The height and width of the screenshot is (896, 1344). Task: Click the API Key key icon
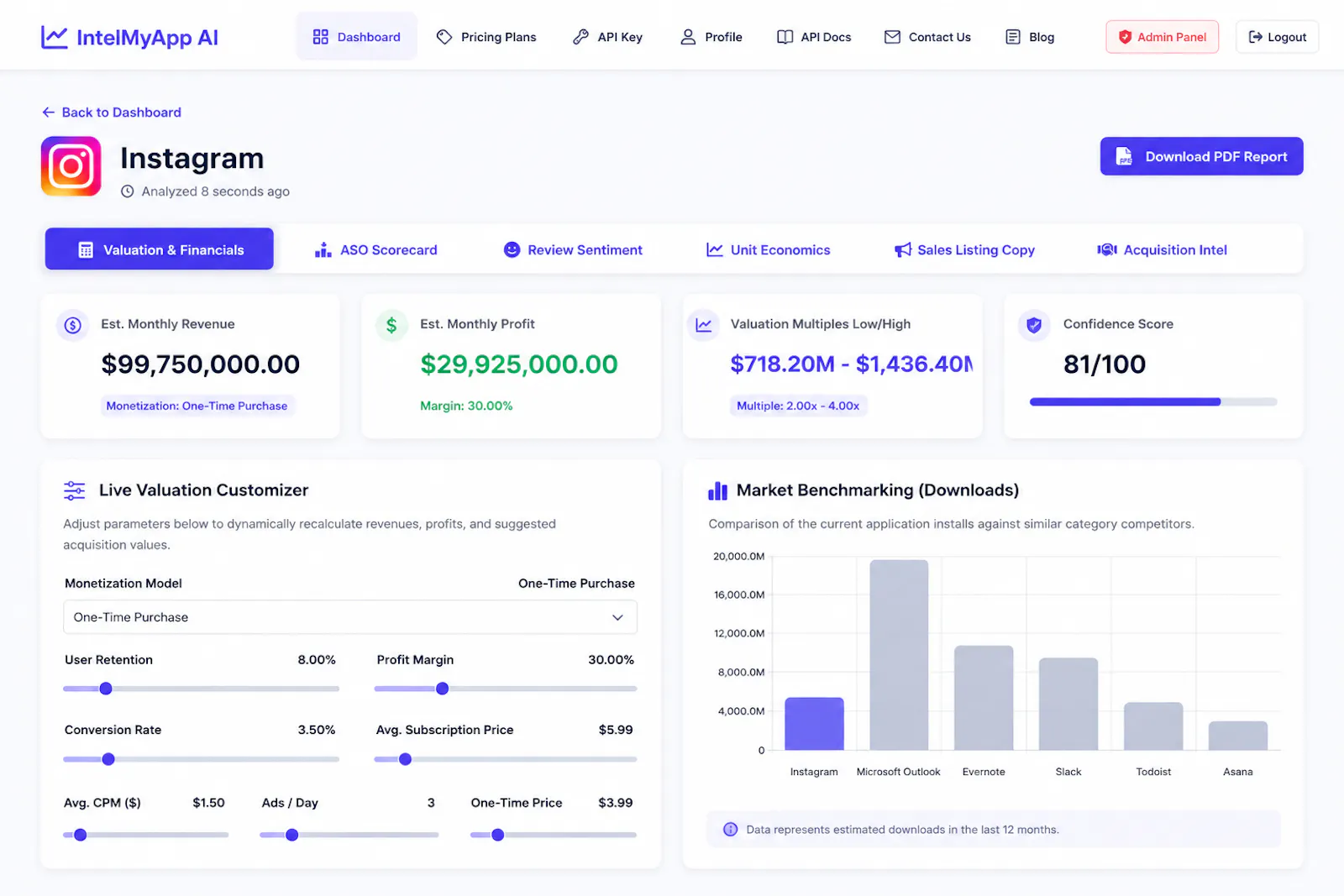(580, 37)
